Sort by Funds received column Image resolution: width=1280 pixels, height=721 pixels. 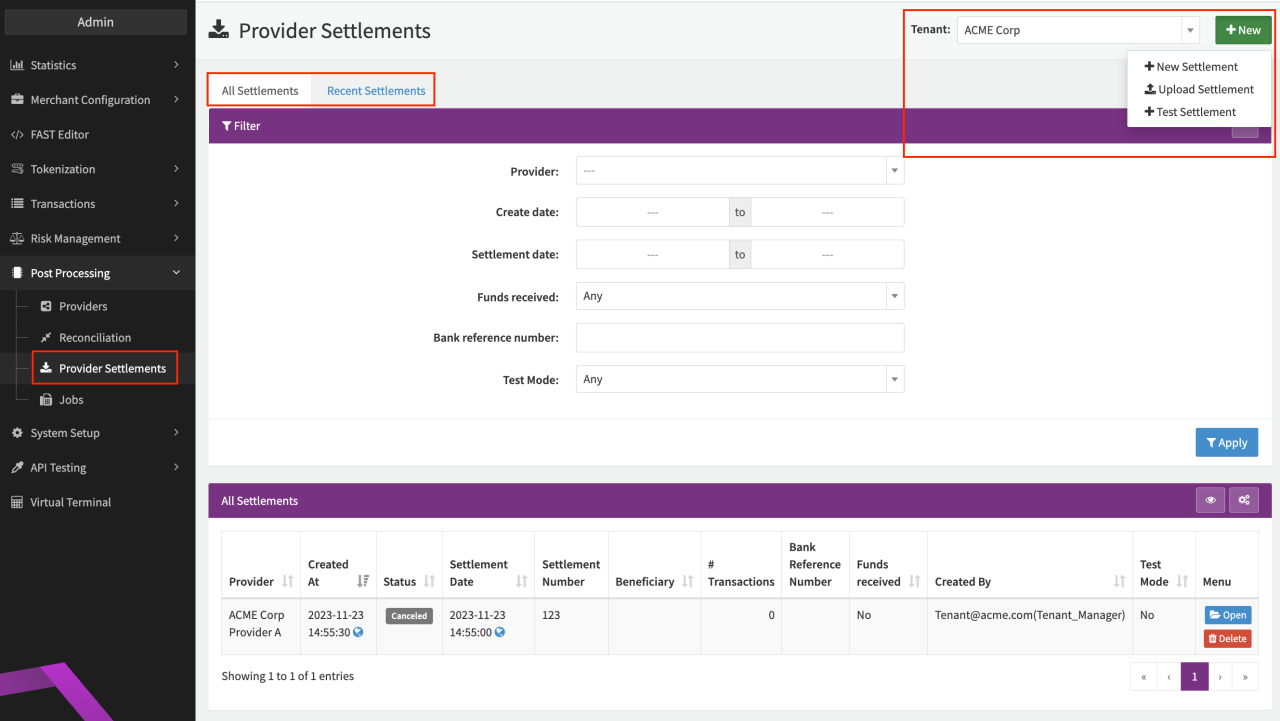[914, 581]
